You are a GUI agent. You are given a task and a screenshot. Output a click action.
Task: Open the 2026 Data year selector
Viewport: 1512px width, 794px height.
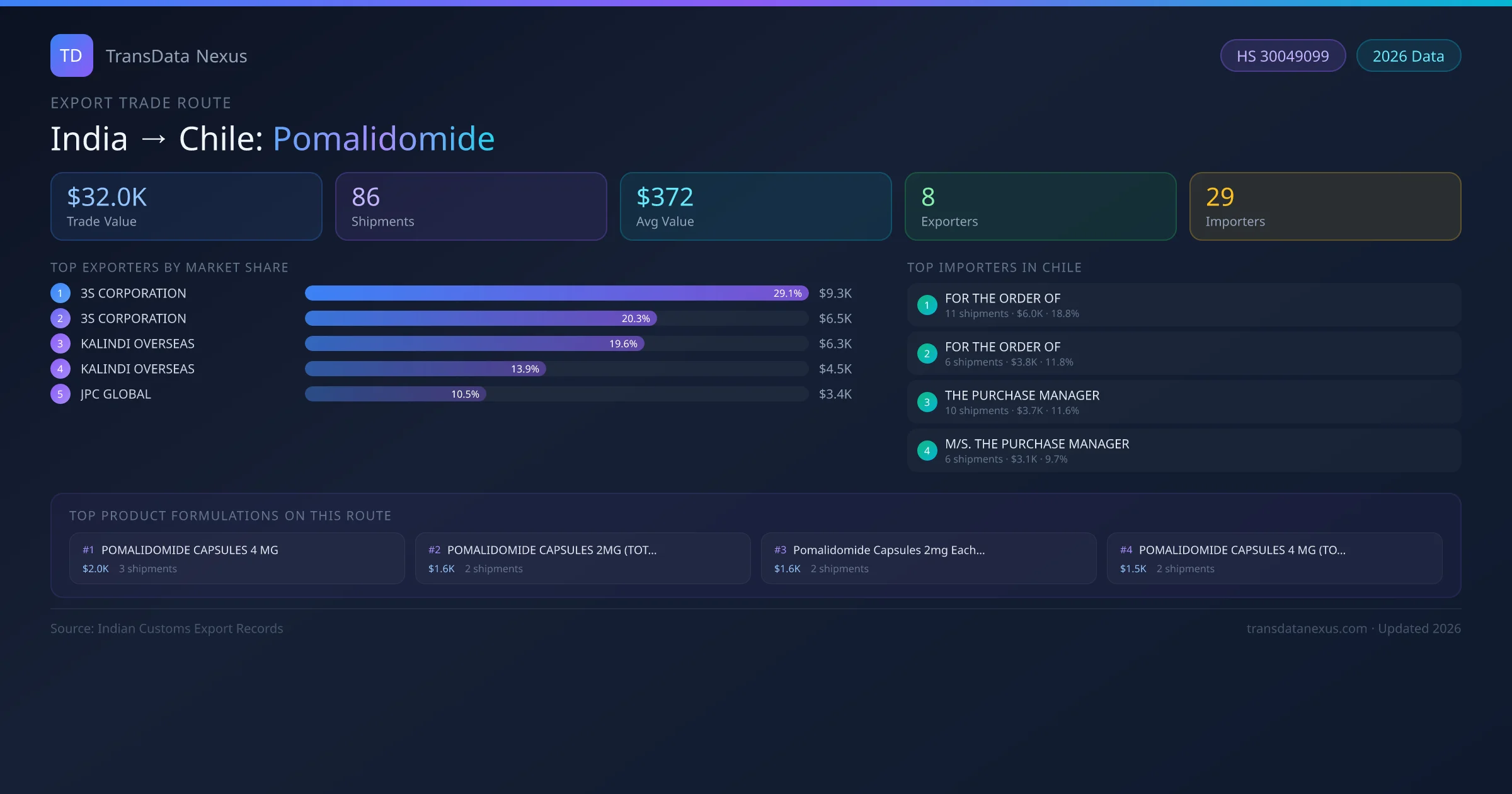(1408, 55)
